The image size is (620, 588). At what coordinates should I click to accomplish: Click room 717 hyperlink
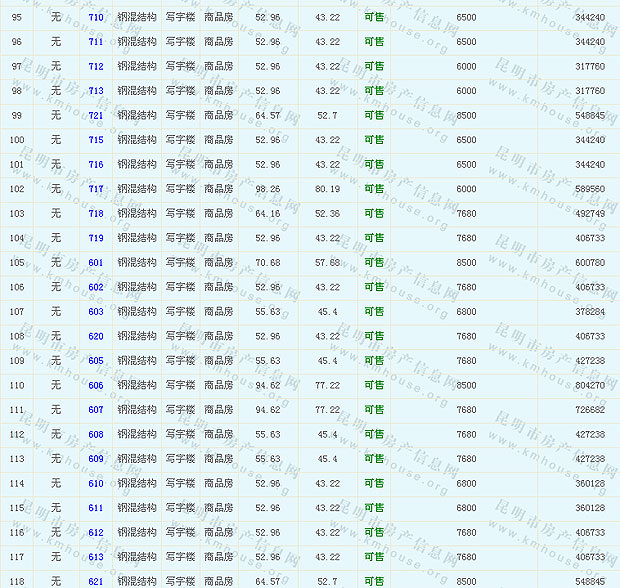pos(95,189)
